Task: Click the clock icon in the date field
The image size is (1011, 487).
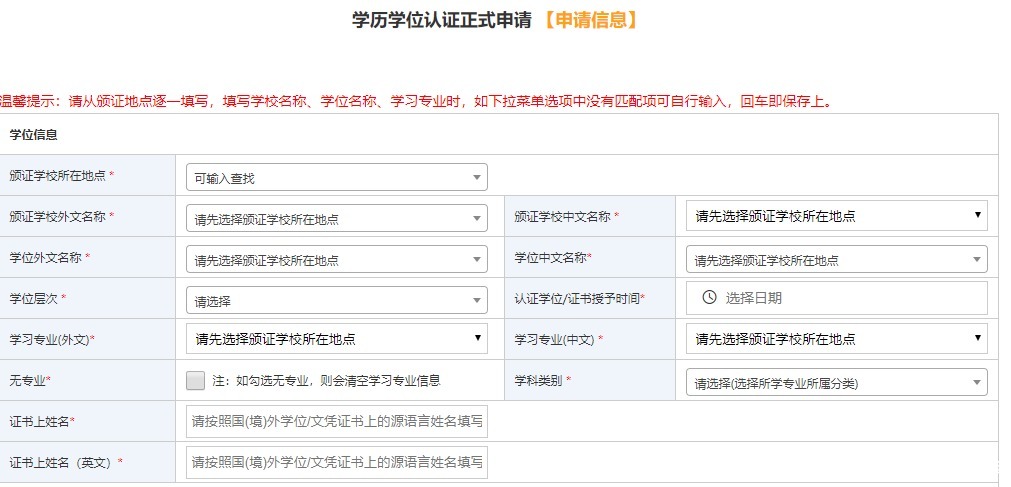Action: (709, 297)
